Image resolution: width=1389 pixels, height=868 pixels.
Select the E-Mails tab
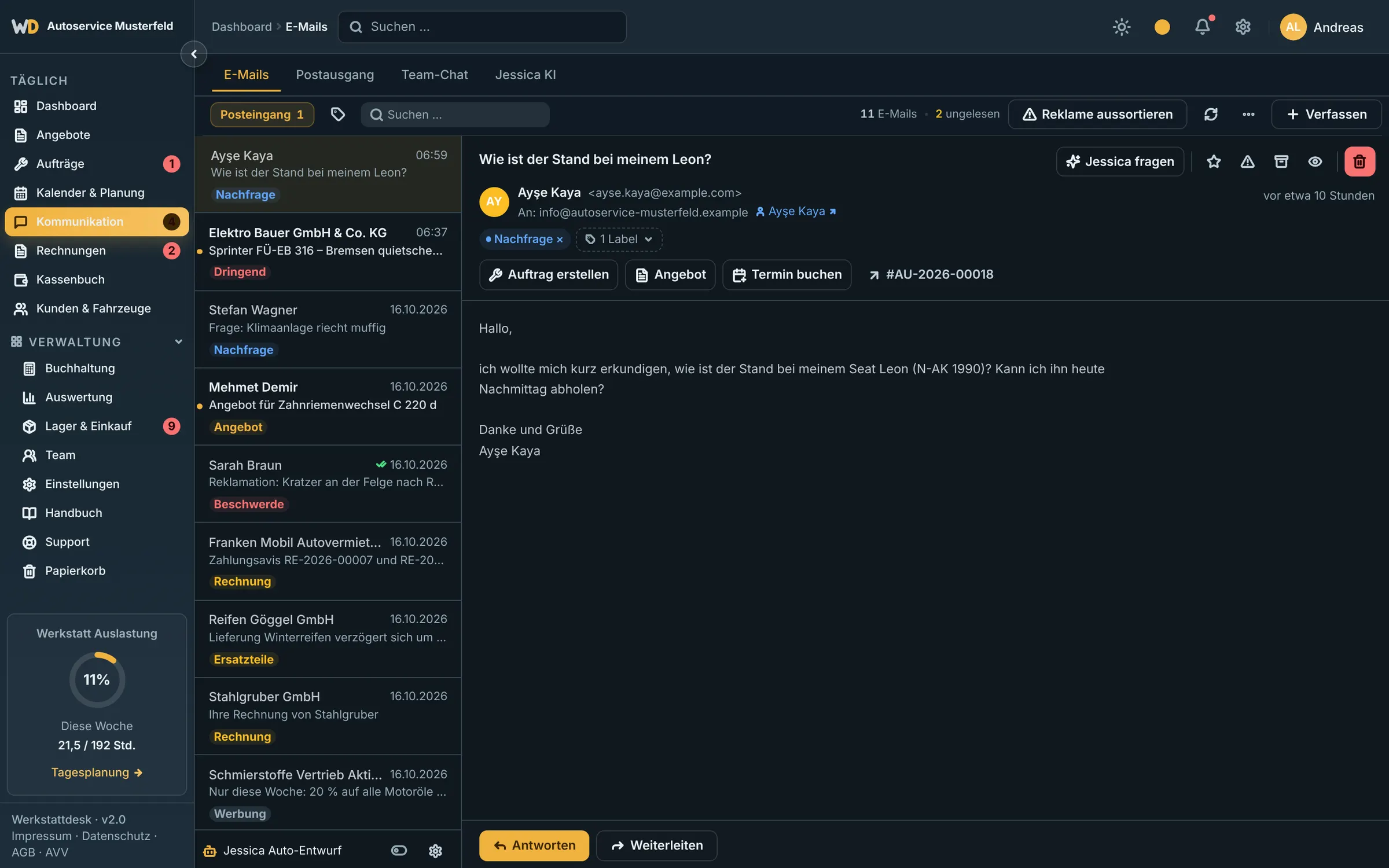pos(246,75)
